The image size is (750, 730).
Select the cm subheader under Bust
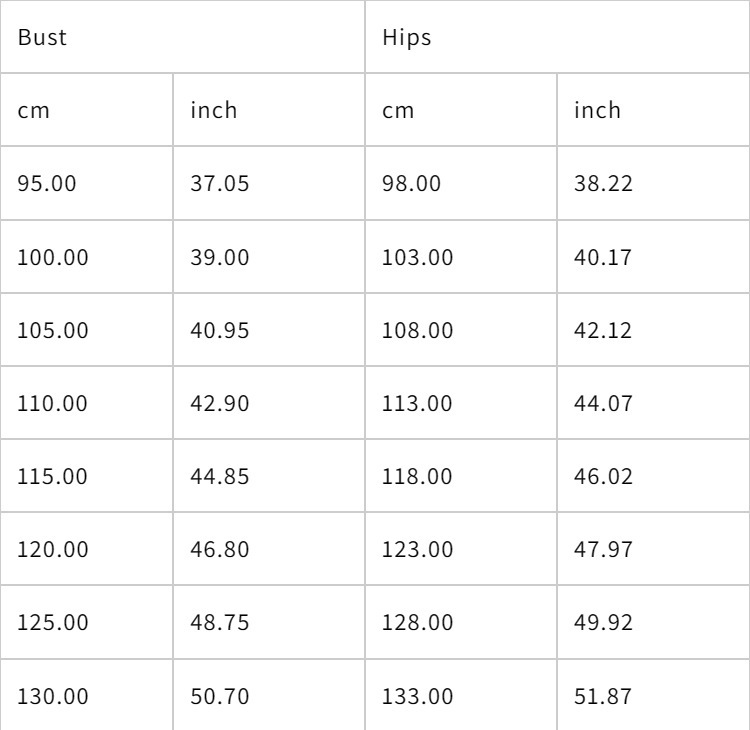pyautogui.click(x=33, y=110)
